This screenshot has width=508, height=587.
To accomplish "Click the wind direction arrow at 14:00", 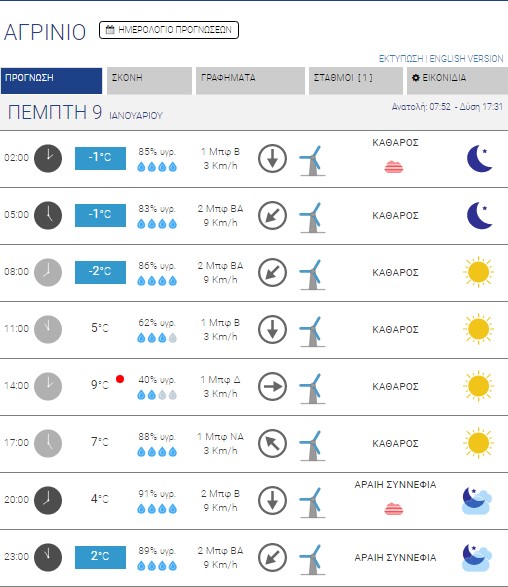I will [273, 386].
